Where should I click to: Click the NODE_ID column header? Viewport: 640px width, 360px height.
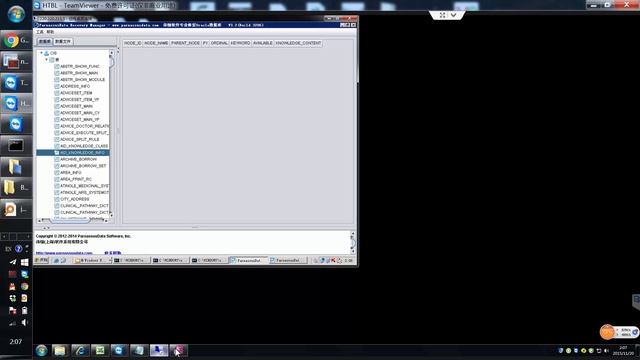(133, 43)
